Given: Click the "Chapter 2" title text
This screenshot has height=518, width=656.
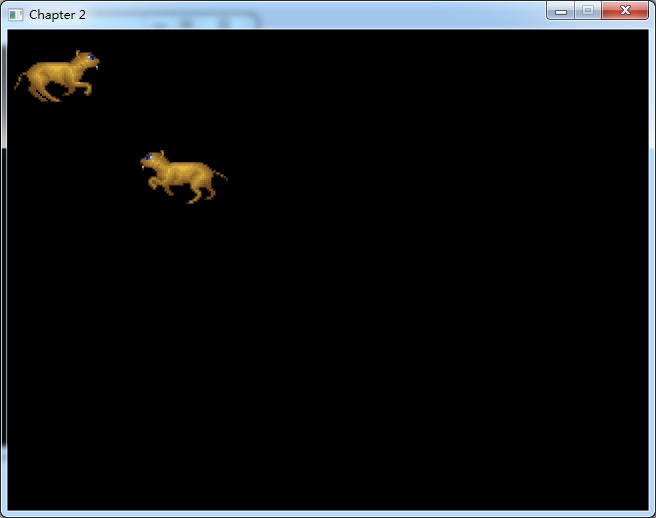Looking at the screenshot, I should 57,15.
